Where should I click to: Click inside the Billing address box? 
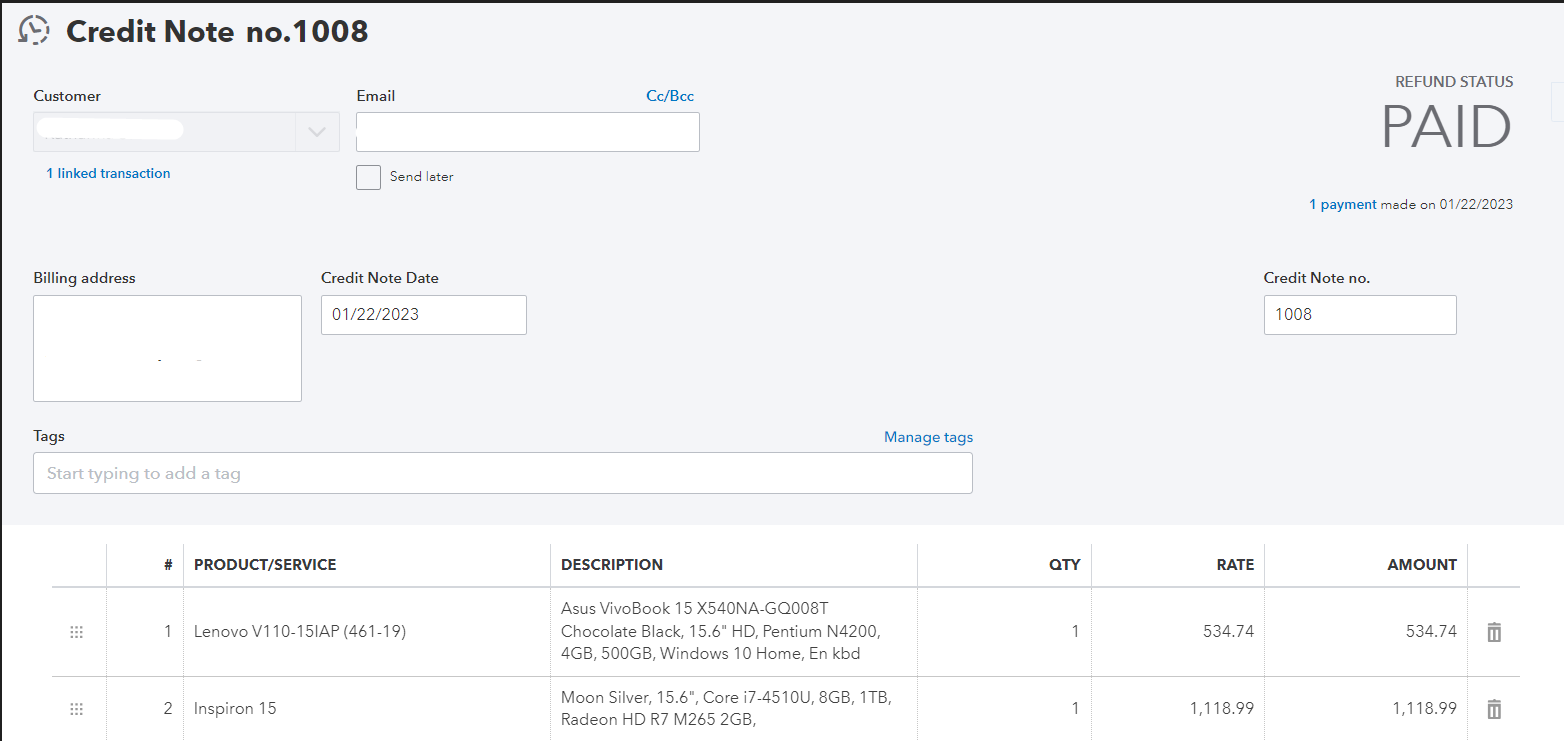pyautogui.click(x=167, y=348)
